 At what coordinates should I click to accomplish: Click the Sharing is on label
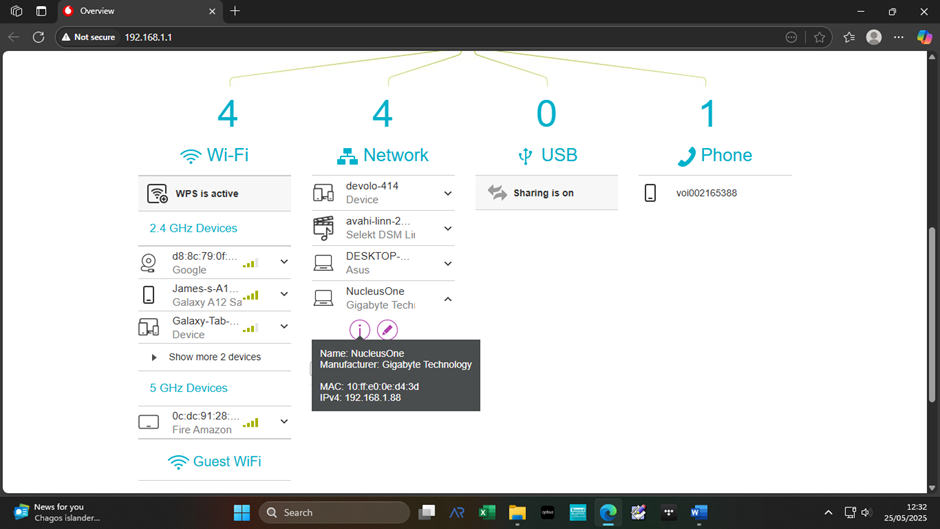tap(543, 193)
